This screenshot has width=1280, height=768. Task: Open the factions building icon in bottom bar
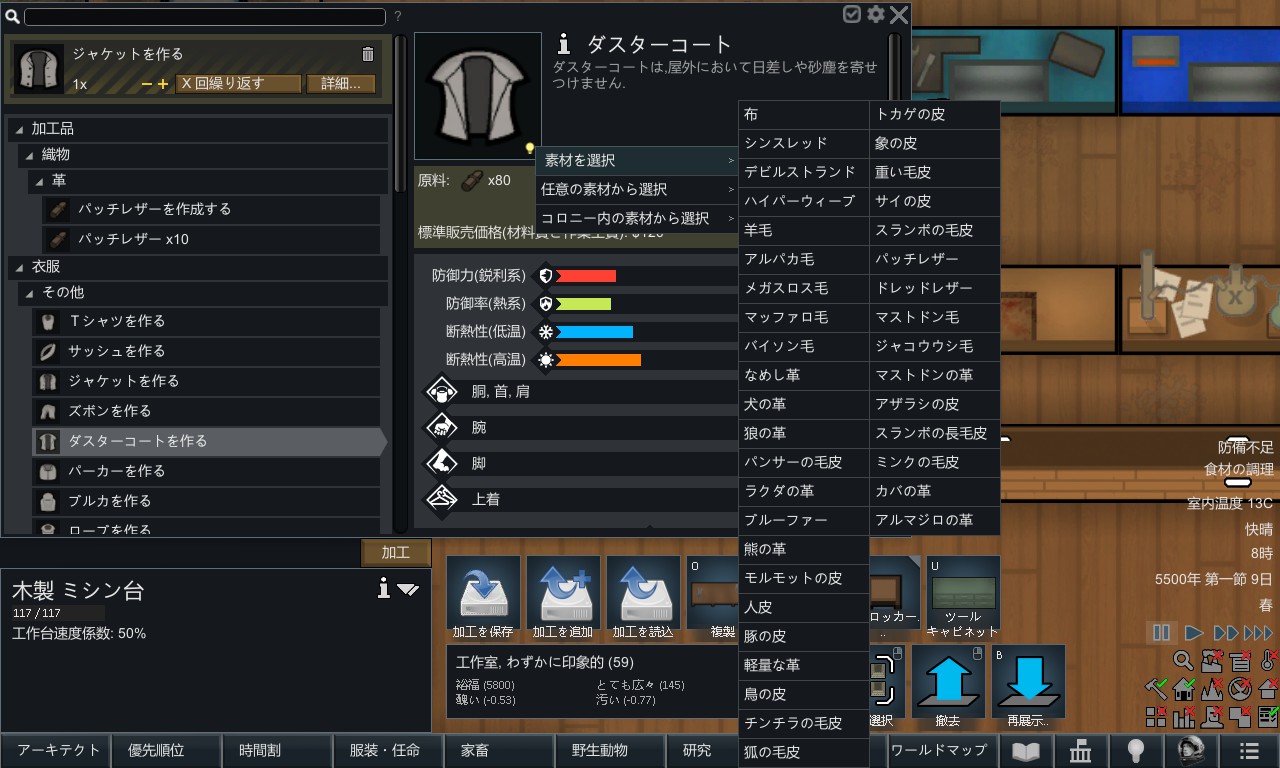tap(1081, 751)
